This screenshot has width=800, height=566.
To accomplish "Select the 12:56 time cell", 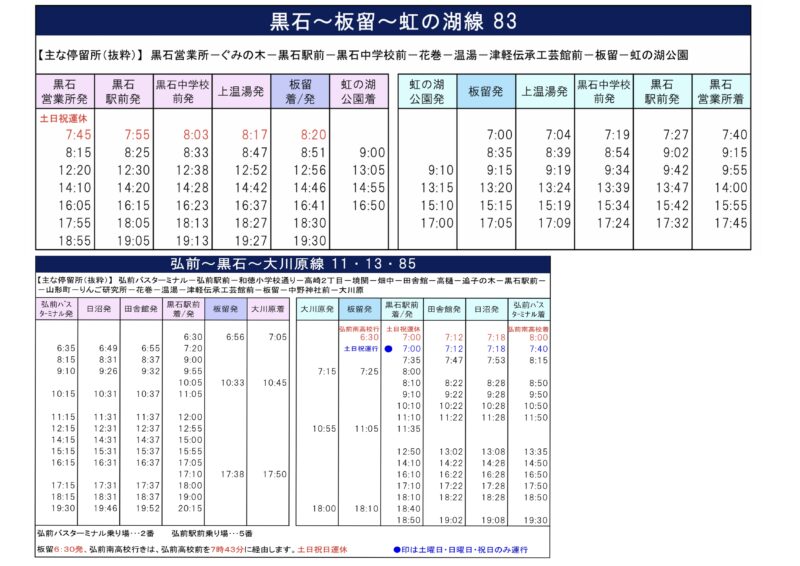I will click(310, 170).
